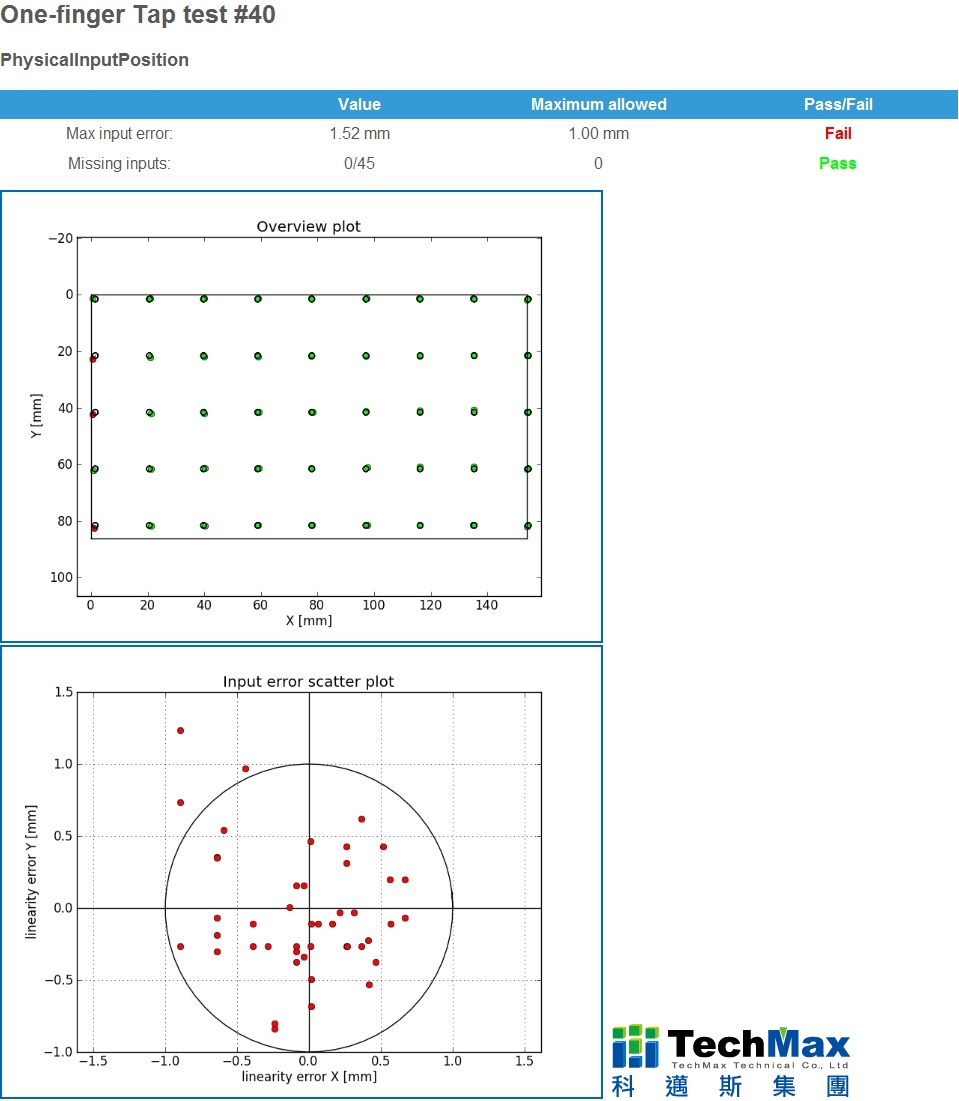Click the Missing inputs row label
Screen dimensions: 959x1101
point(119,164)
